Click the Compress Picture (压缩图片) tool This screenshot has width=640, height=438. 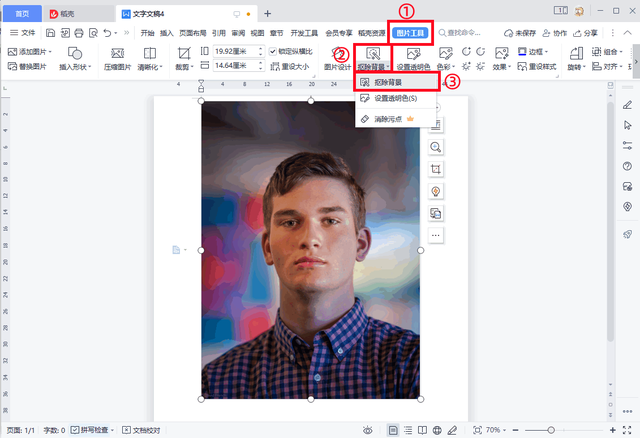(x=117, y=59)
